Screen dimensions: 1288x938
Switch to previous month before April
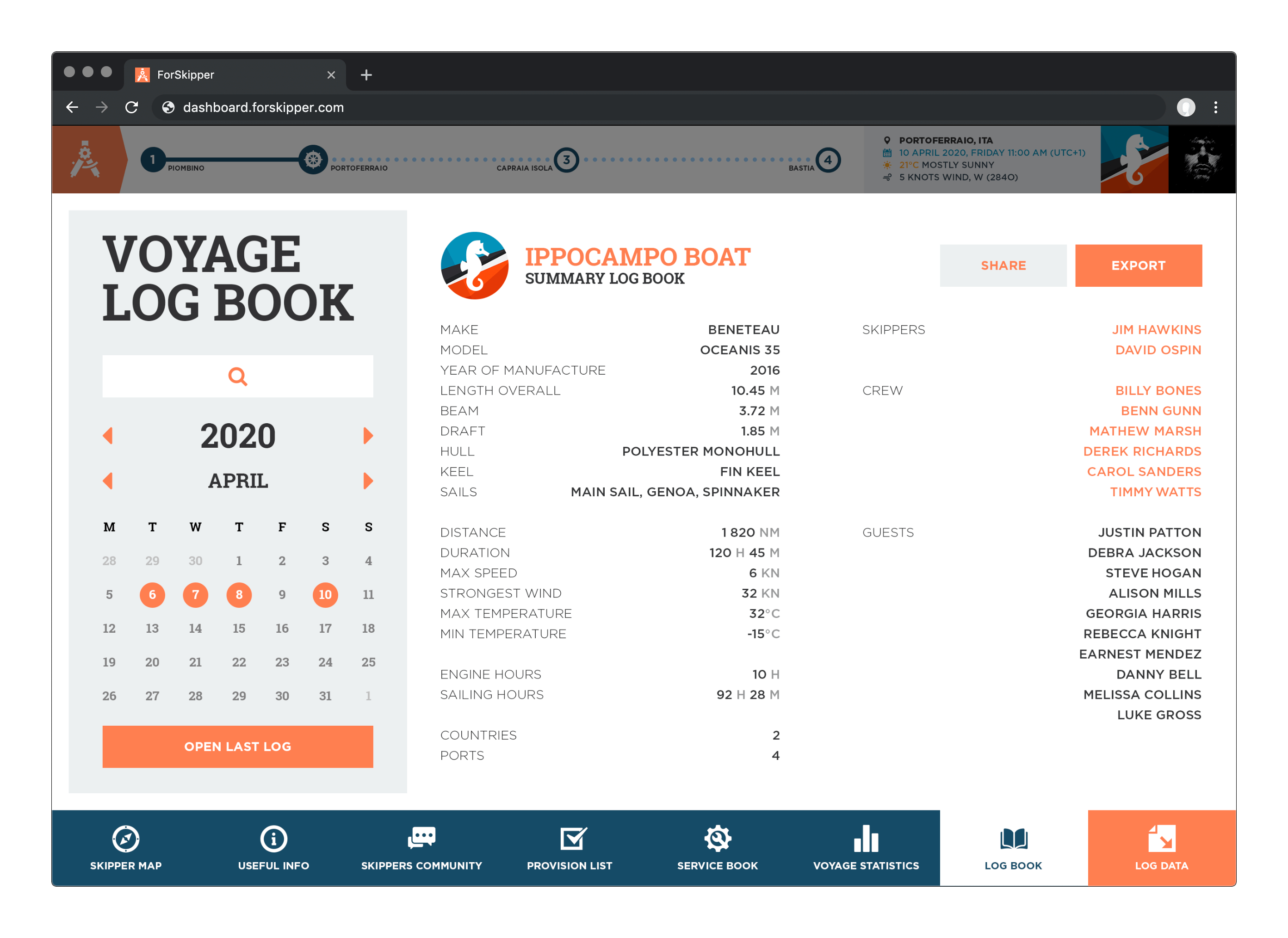tap(108, 481)
